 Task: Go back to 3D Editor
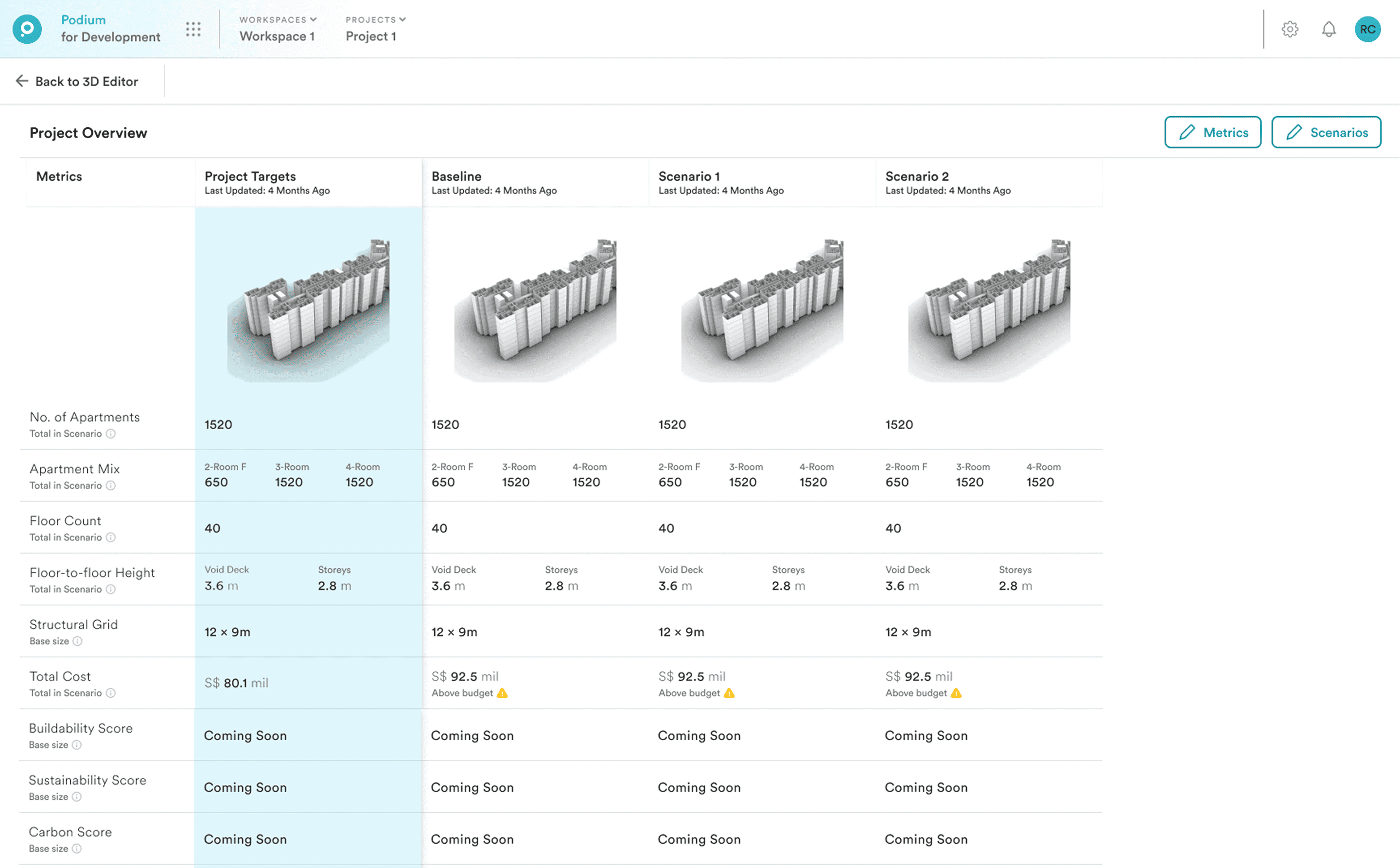(77, 82)
